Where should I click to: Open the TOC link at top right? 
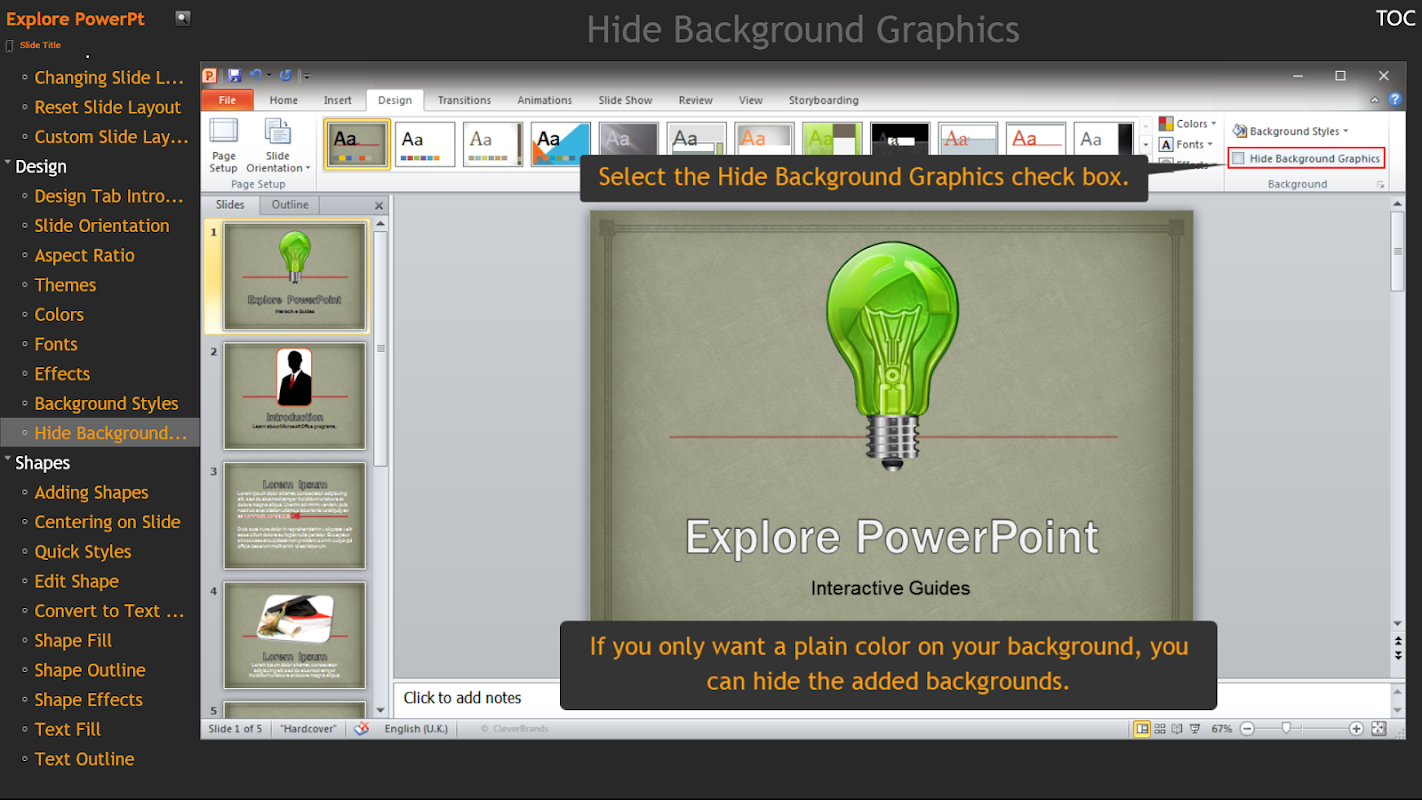coord(1395,19)
